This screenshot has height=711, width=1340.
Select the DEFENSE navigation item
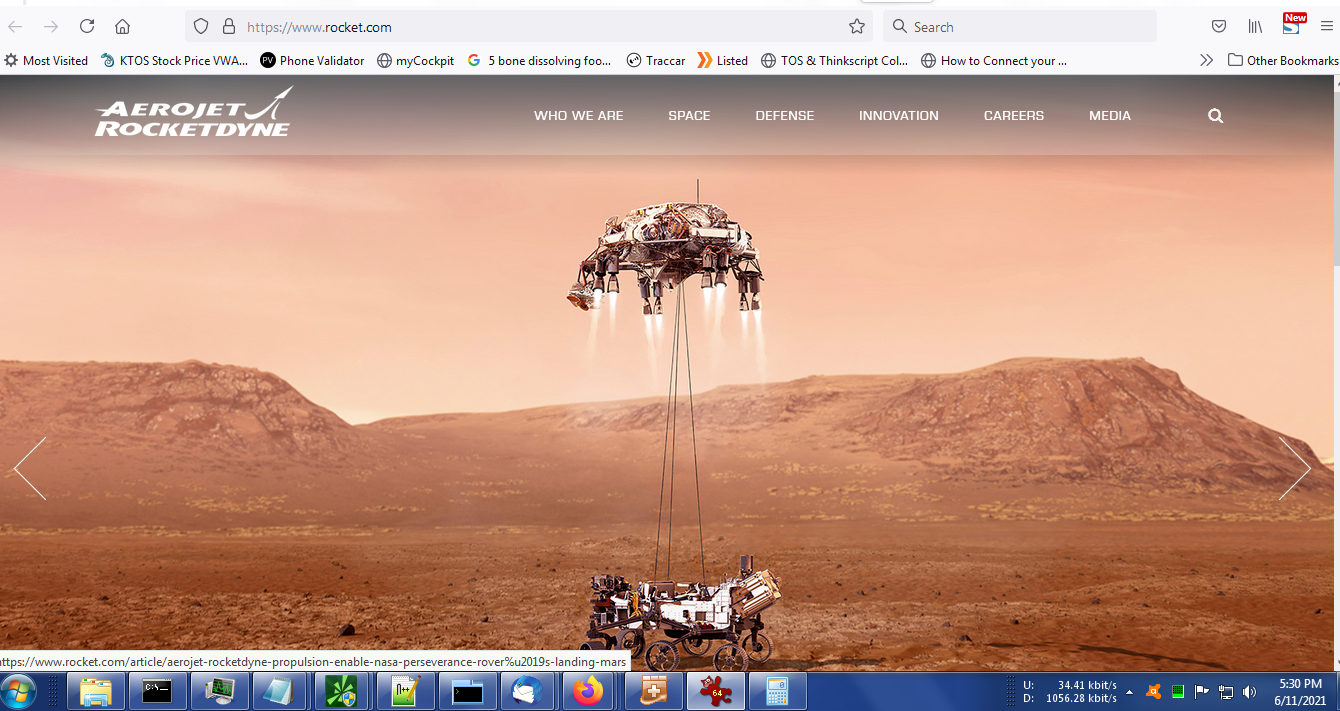pyautogui.click(x=784, y=116)
